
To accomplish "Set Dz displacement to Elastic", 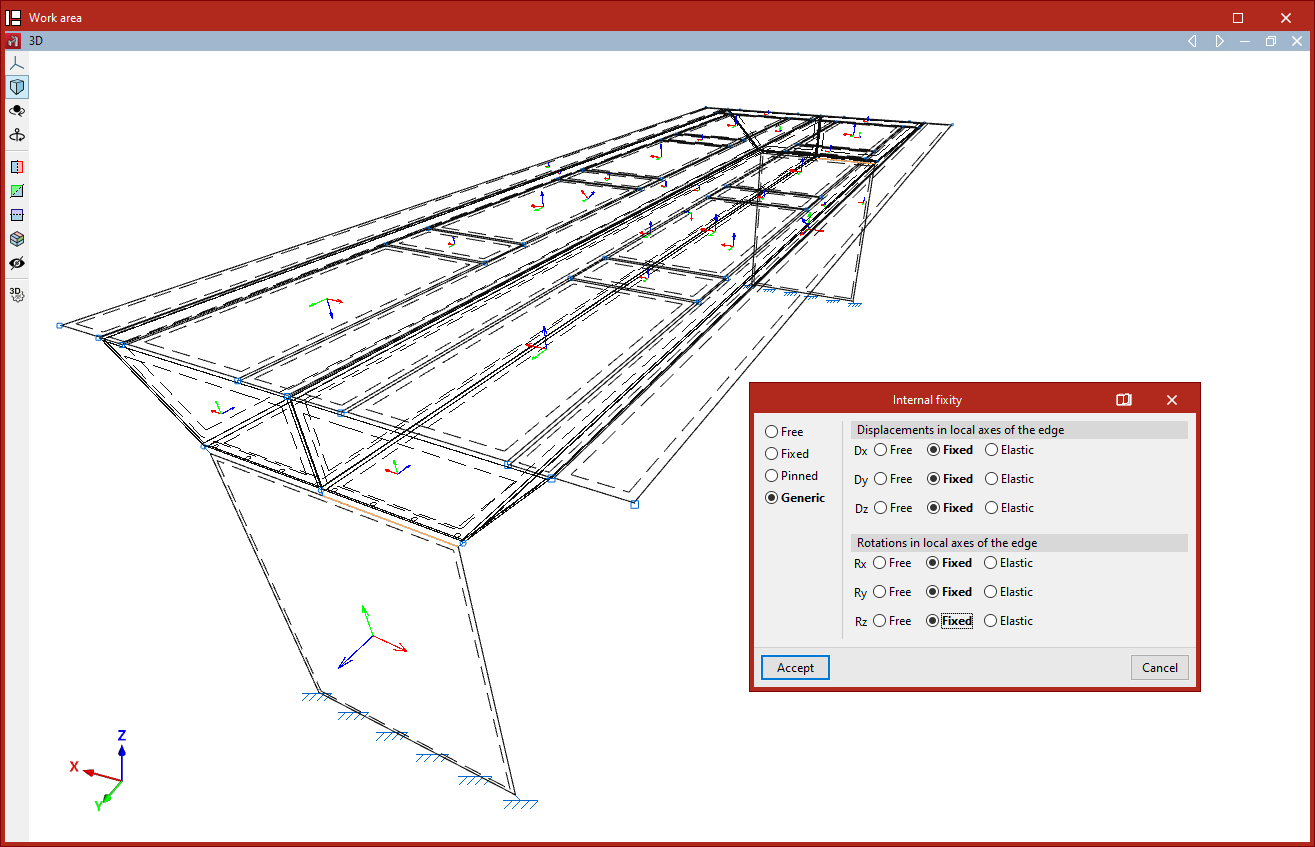I will coord(1009,508).
